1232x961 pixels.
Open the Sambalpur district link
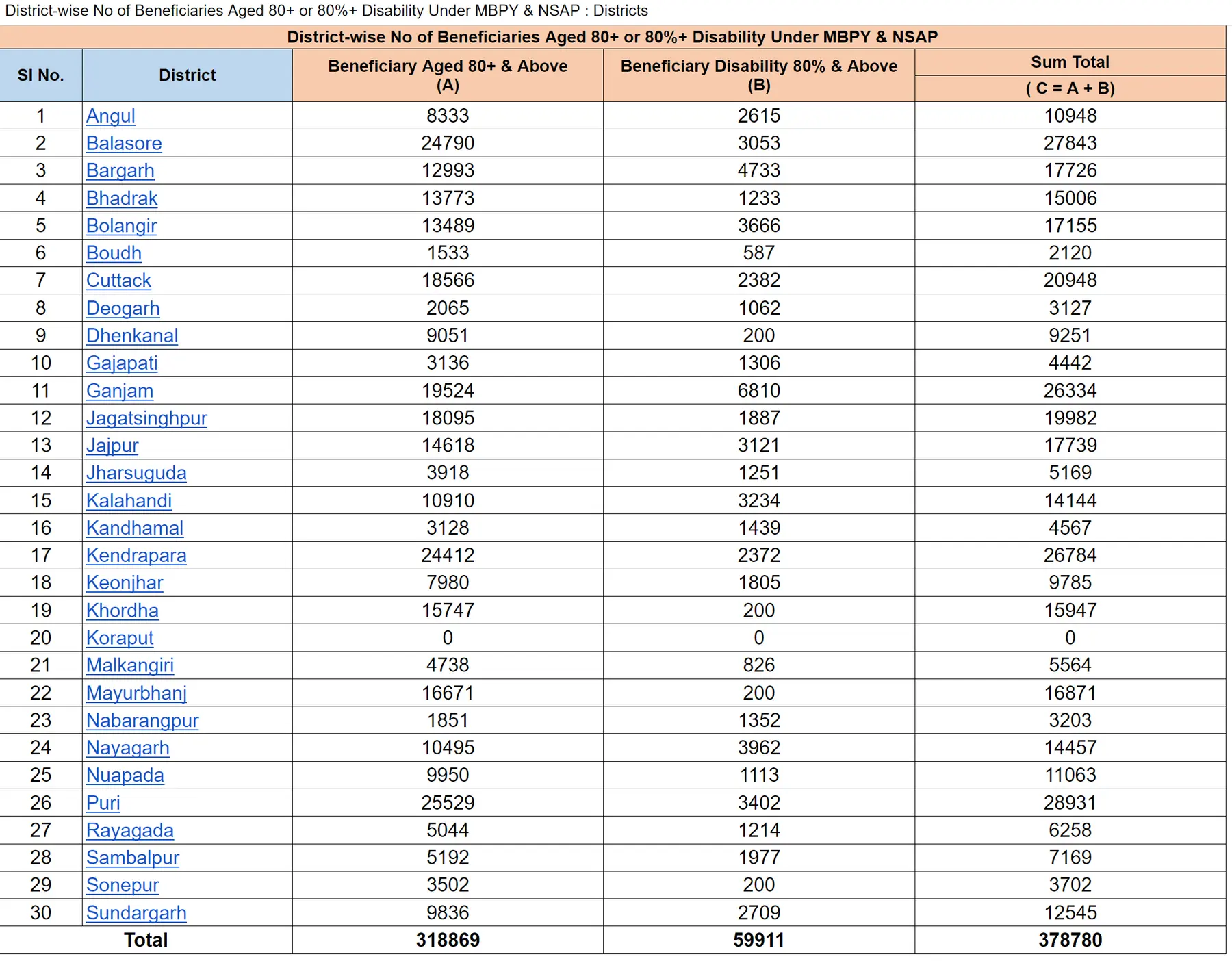[133, 858]
